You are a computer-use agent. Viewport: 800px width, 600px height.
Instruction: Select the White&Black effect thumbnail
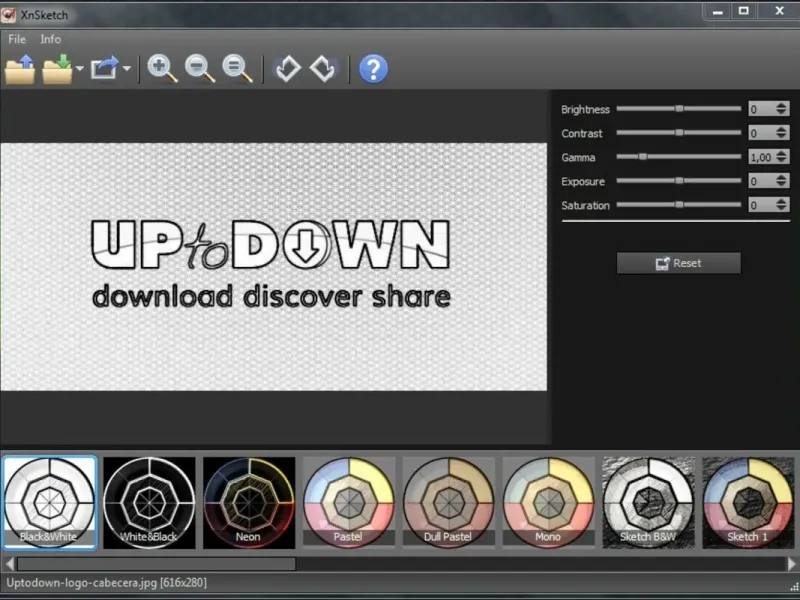click(149, 503)
